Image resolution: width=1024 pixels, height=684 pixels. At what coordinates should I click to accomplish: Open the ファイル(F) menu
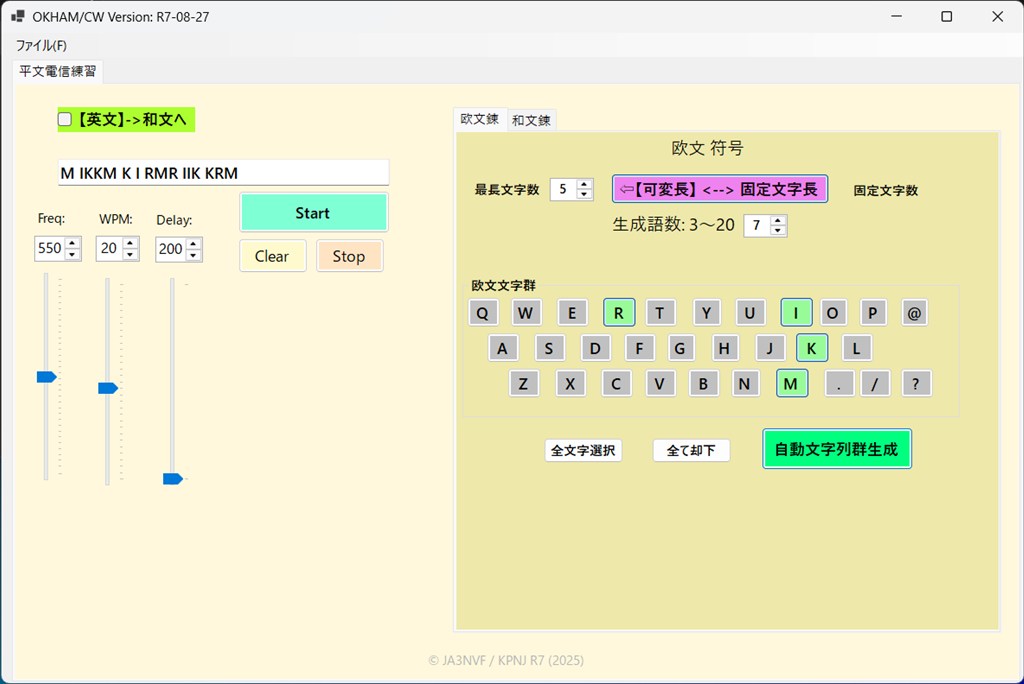pos(41,46)
